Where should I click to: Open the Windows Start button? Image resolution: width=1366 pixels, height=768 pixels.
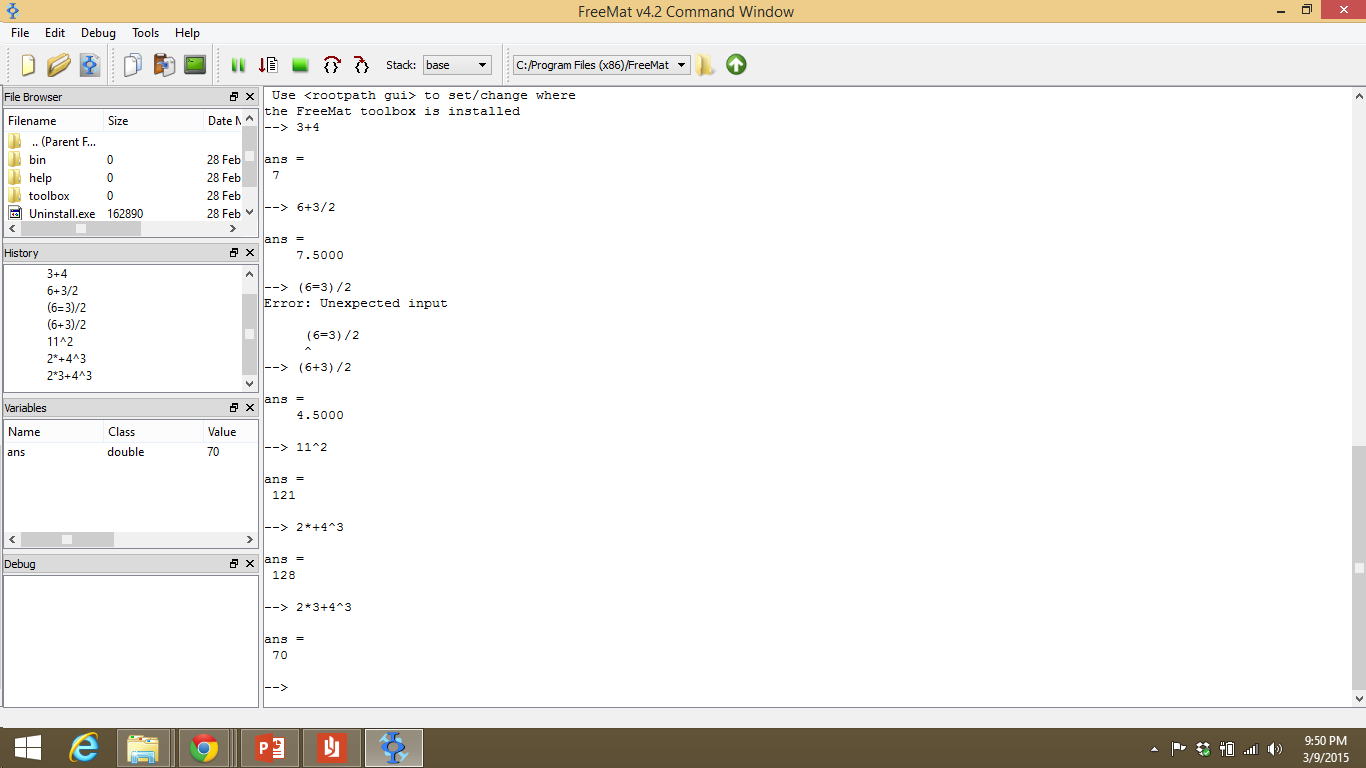[x=28, y=748]
